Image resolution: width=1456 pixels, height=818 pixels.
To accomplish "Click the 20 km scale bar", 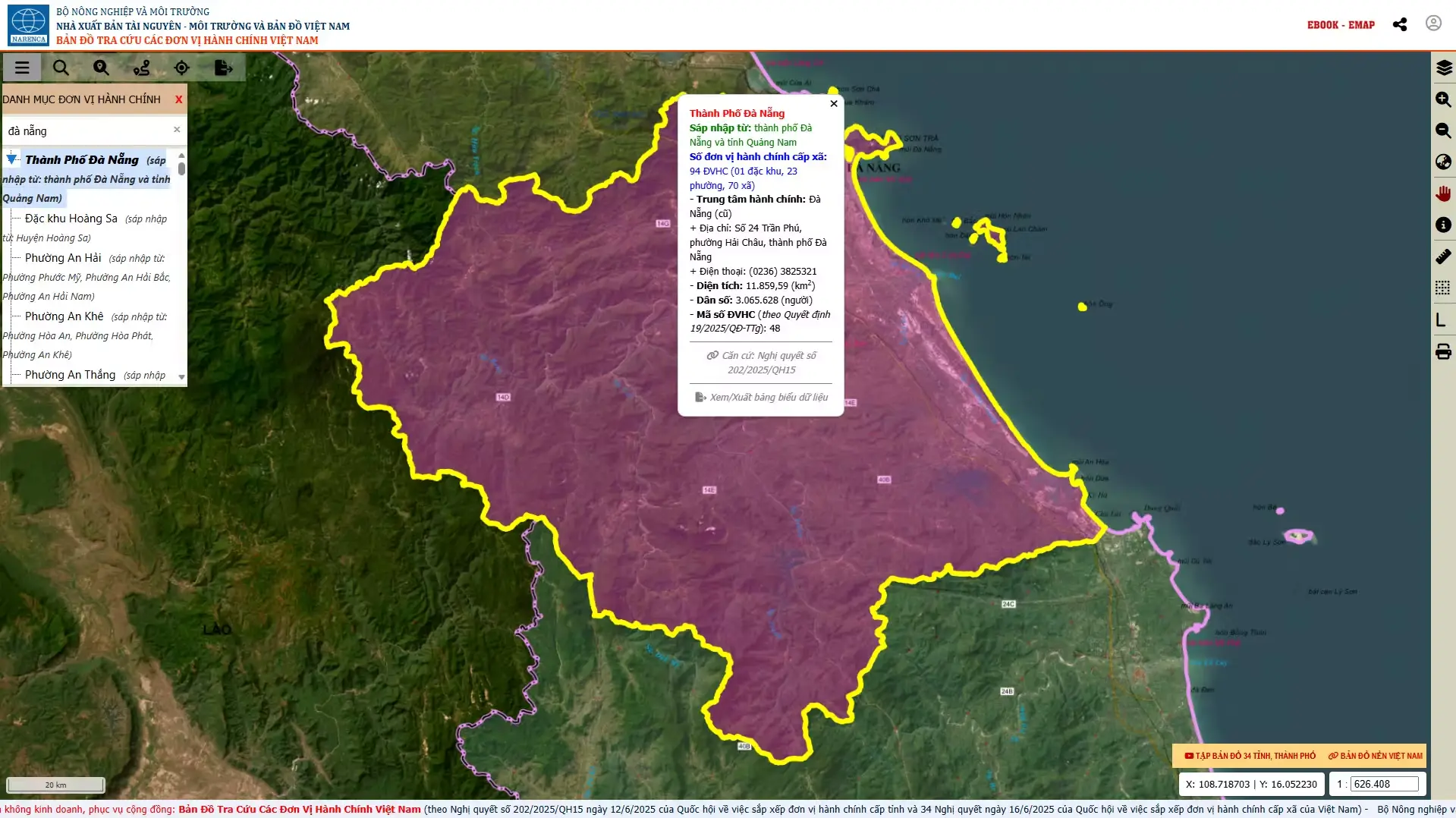I will (x=55, y=785).
